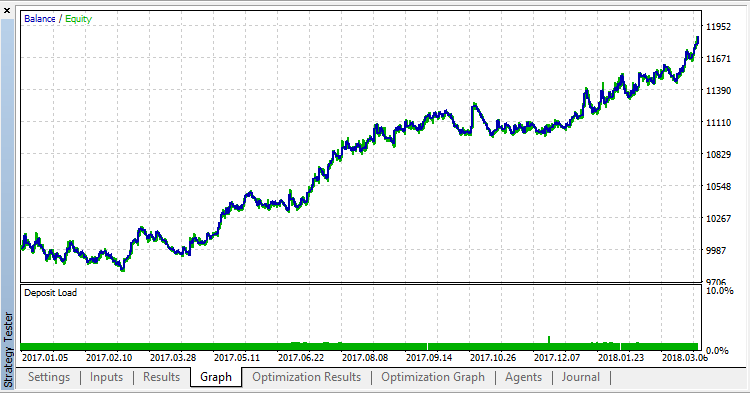Click the 2017.10.26 date label

494,357
